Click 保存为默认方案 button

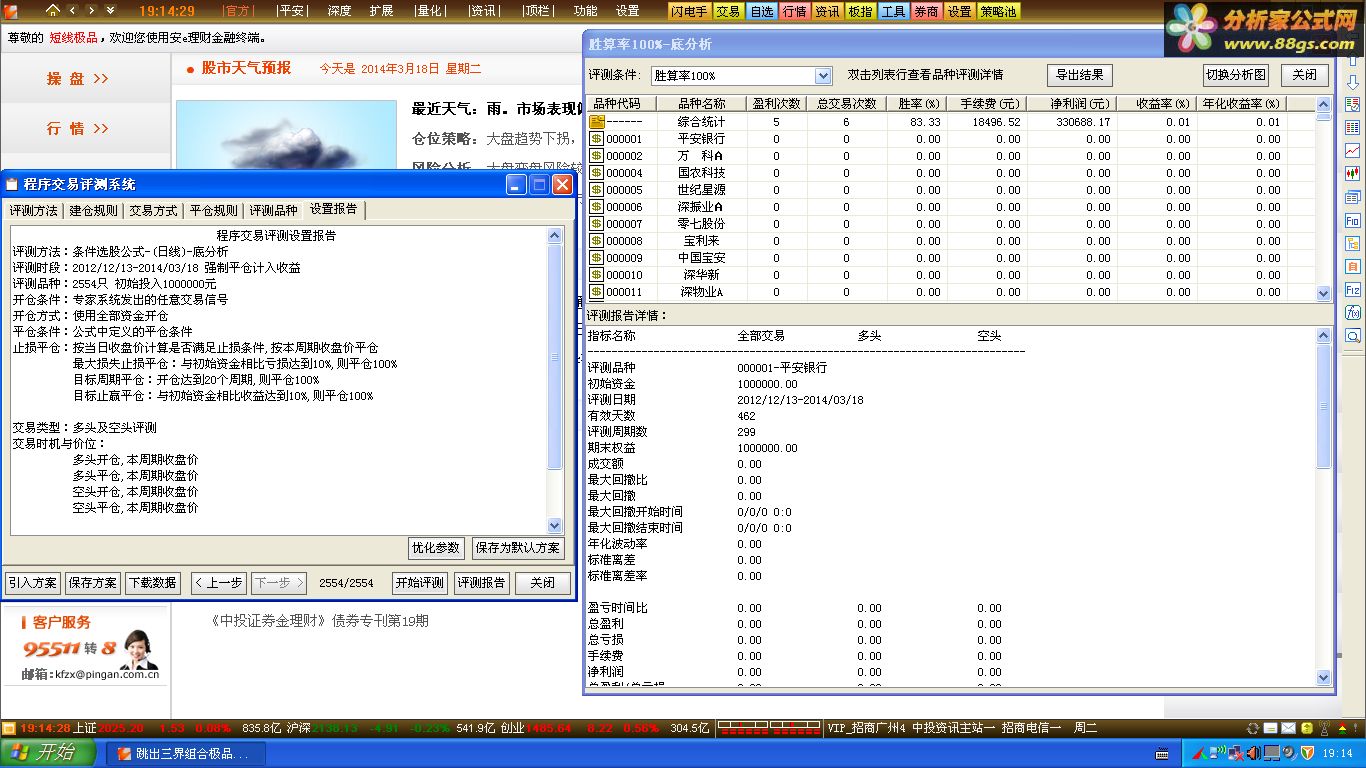coord(518,548)
